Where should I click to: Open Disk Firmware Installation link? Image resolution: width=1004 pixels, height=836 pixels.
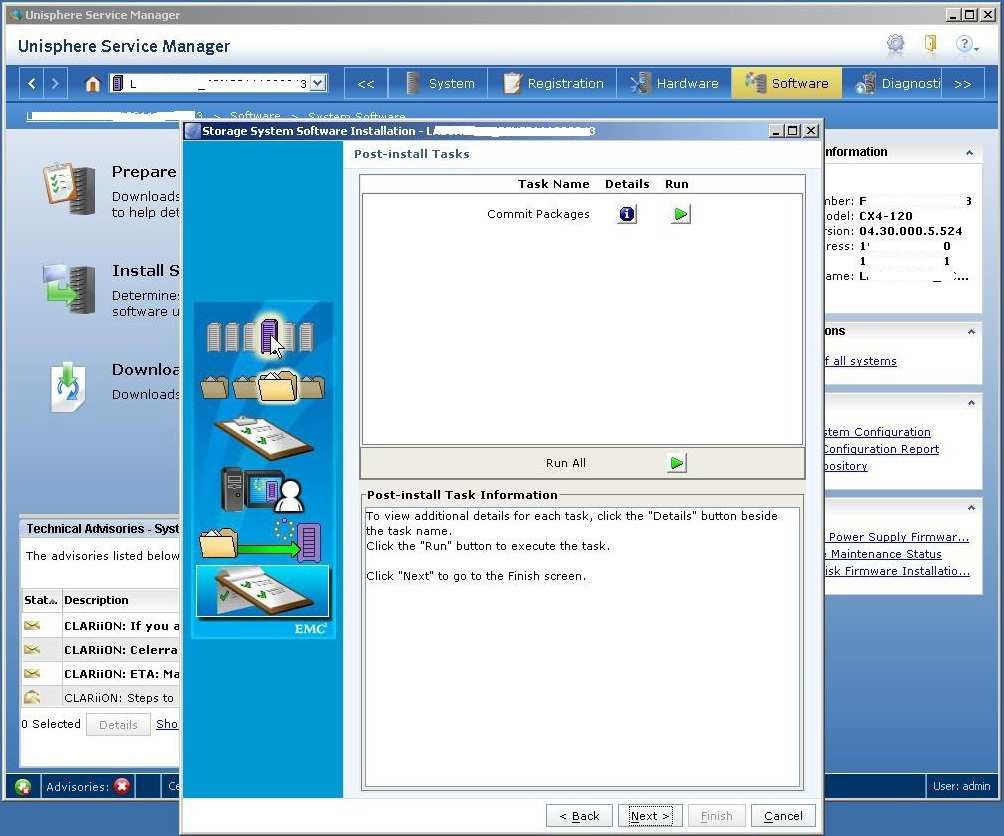(x=897, y=570)
